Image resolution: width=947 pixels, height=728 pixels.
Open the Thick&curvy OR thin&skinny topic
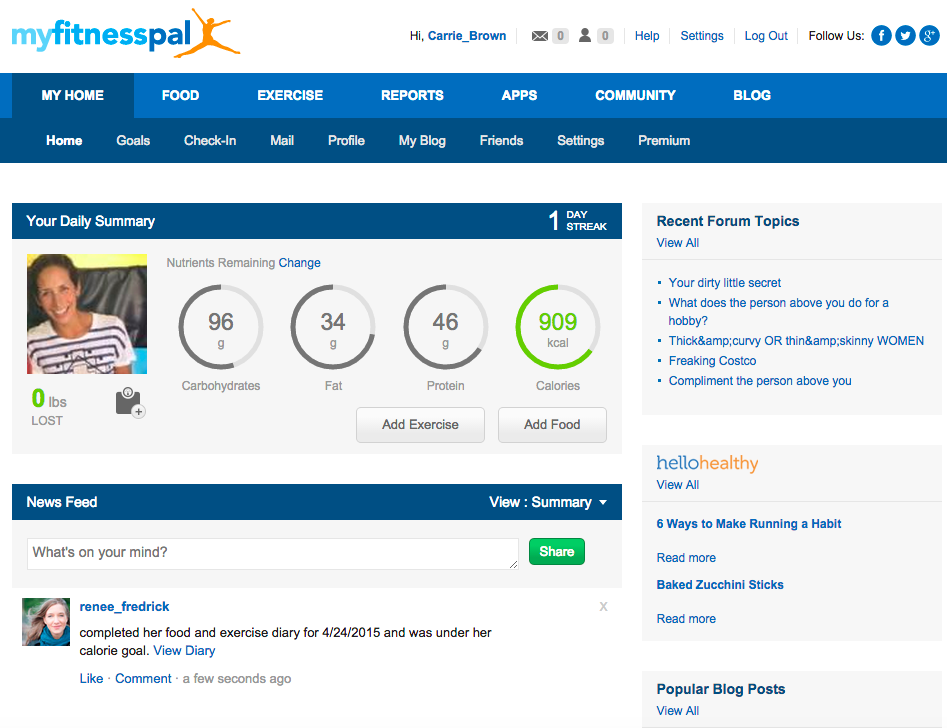(x=796, y=341)
